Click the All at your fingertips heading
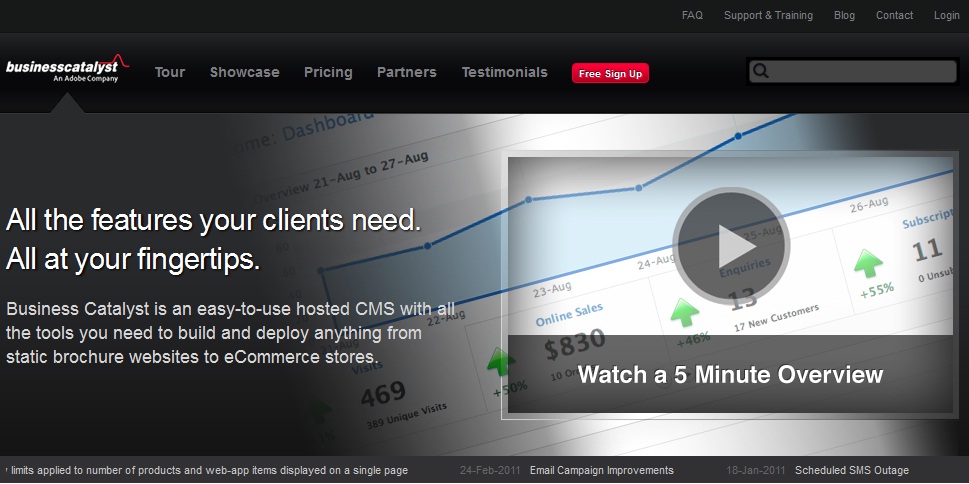Image resolution: width=969 pixels, height=484 pixels. [x=133, y=260]
